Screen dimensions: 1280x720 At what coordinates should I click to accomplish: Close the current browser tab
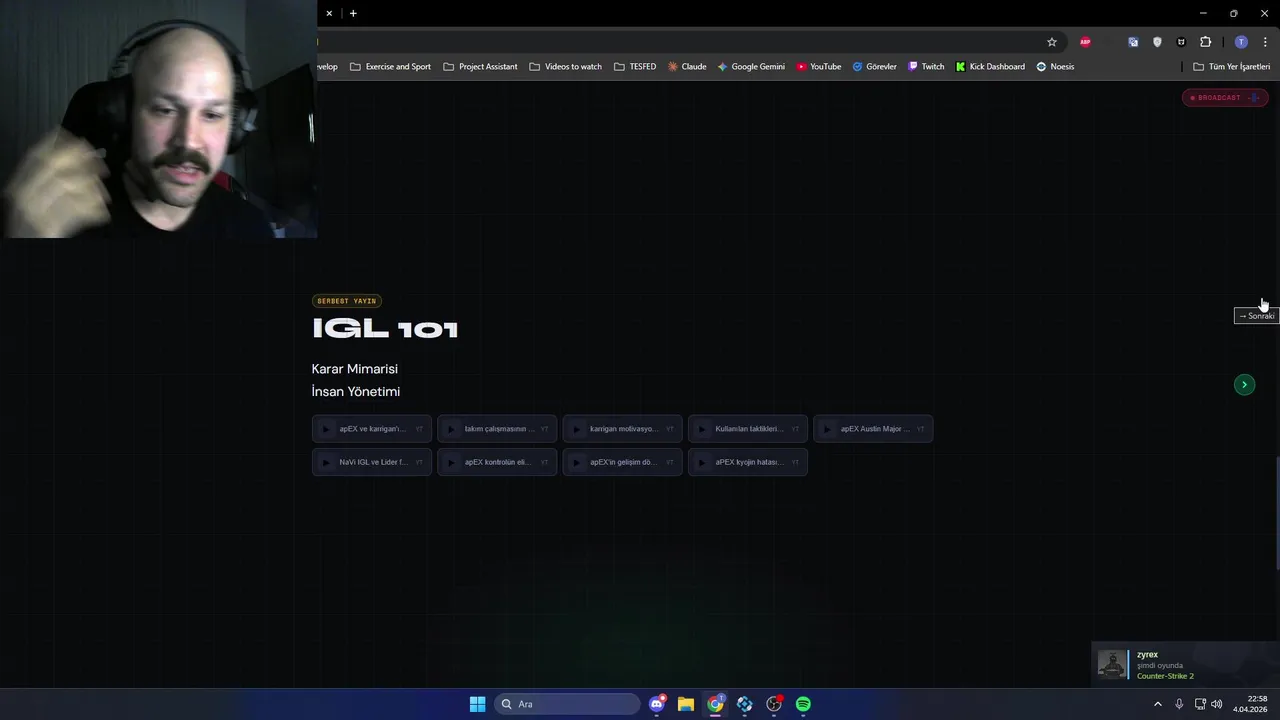click(x=329, y=13)
